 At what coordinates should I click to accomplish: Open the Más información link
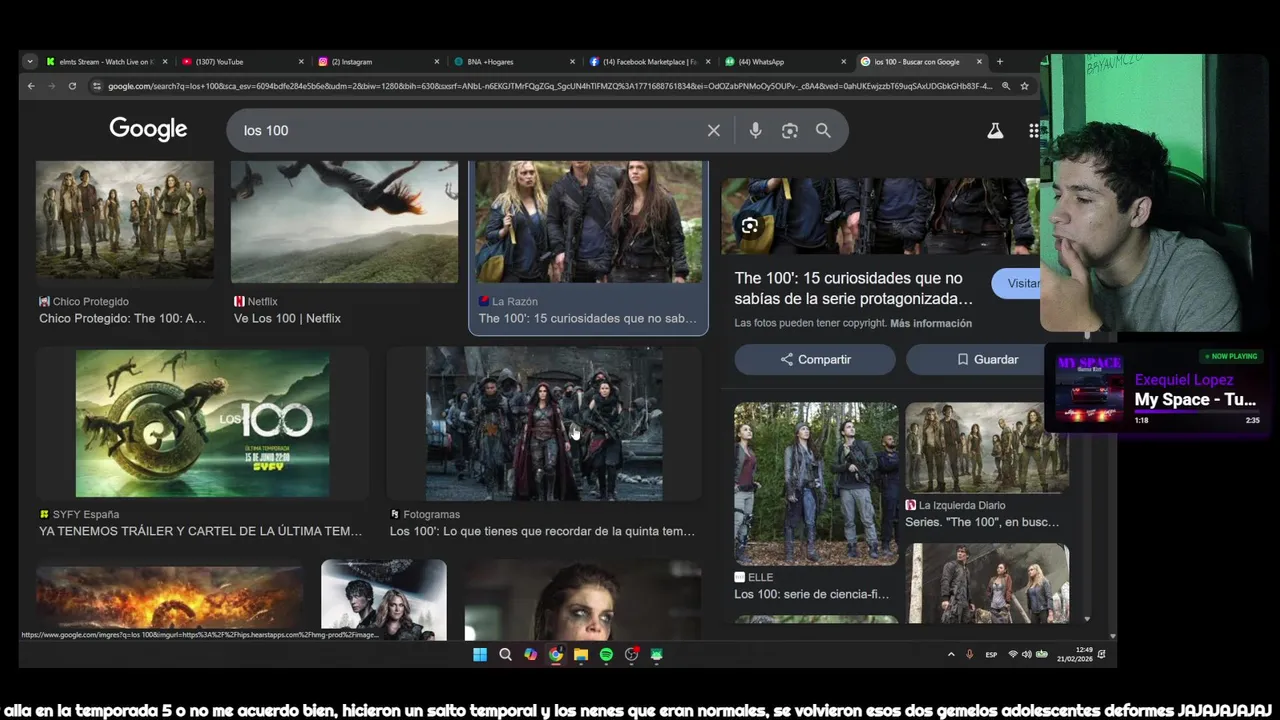coord(931,323)
